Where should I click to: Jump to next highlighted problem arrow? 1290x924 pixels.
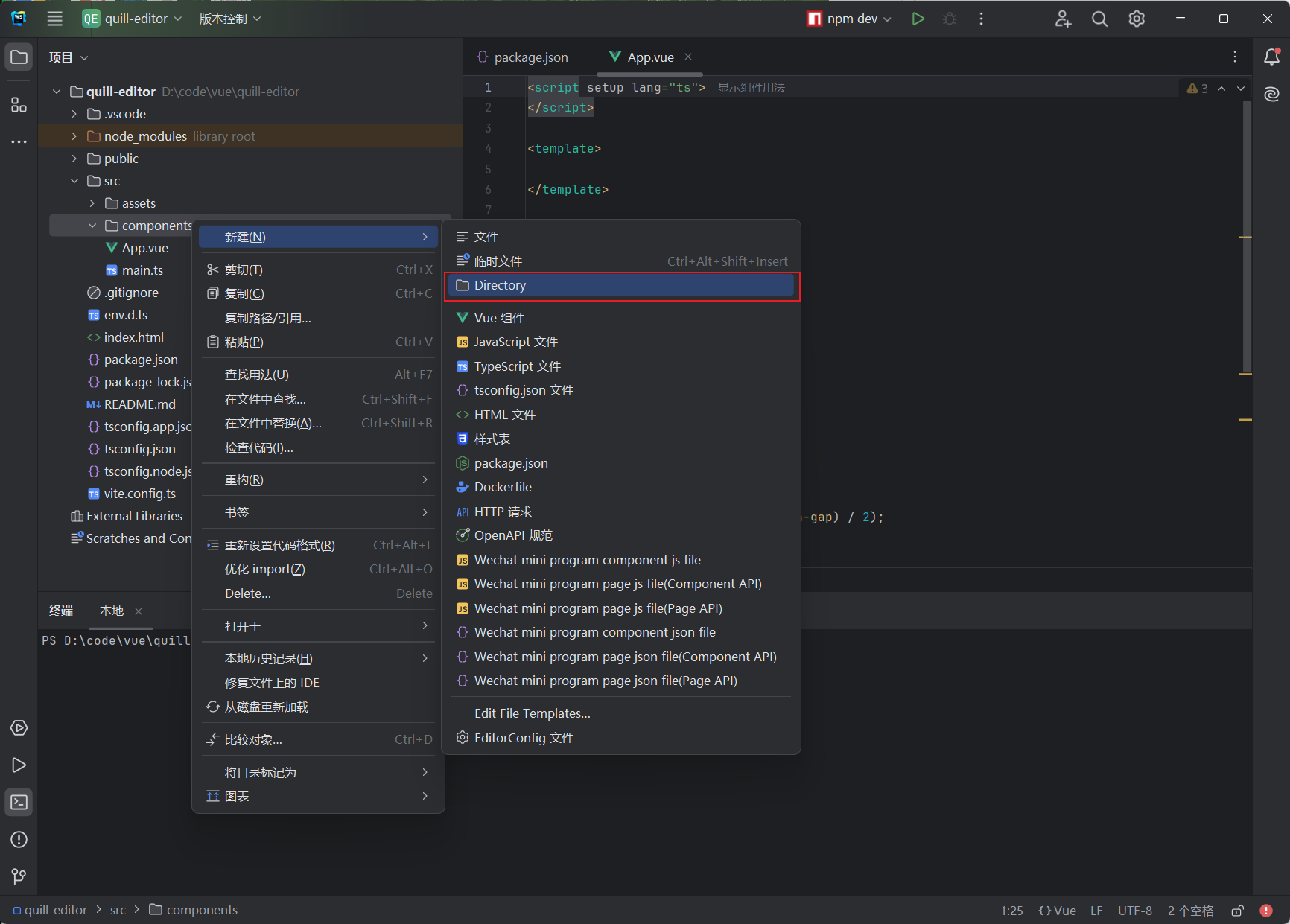coord(1241,88)
